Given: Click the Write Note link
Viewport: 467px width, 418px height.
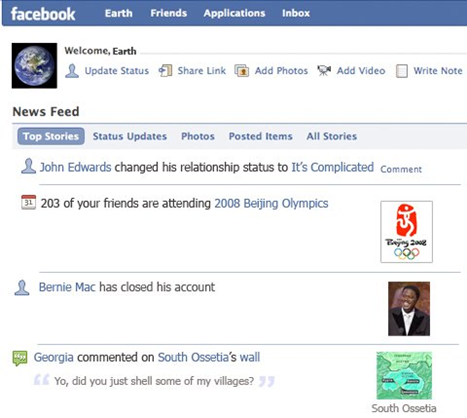Looking at the screenshot, I should pos(438,71).
